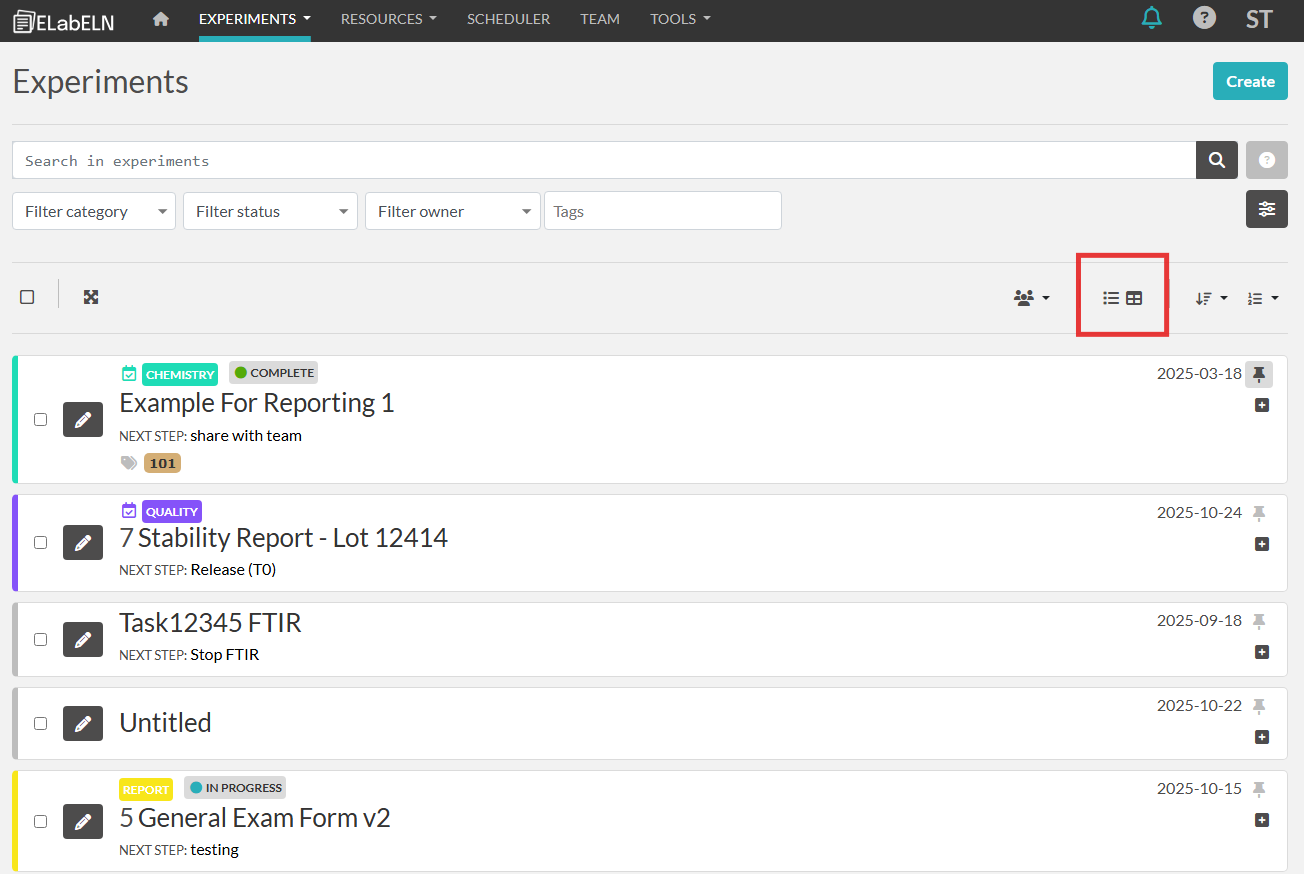Open the Filter status dropdown
The width and height of the screenshot is (1304, 874).
click(270, 211)
